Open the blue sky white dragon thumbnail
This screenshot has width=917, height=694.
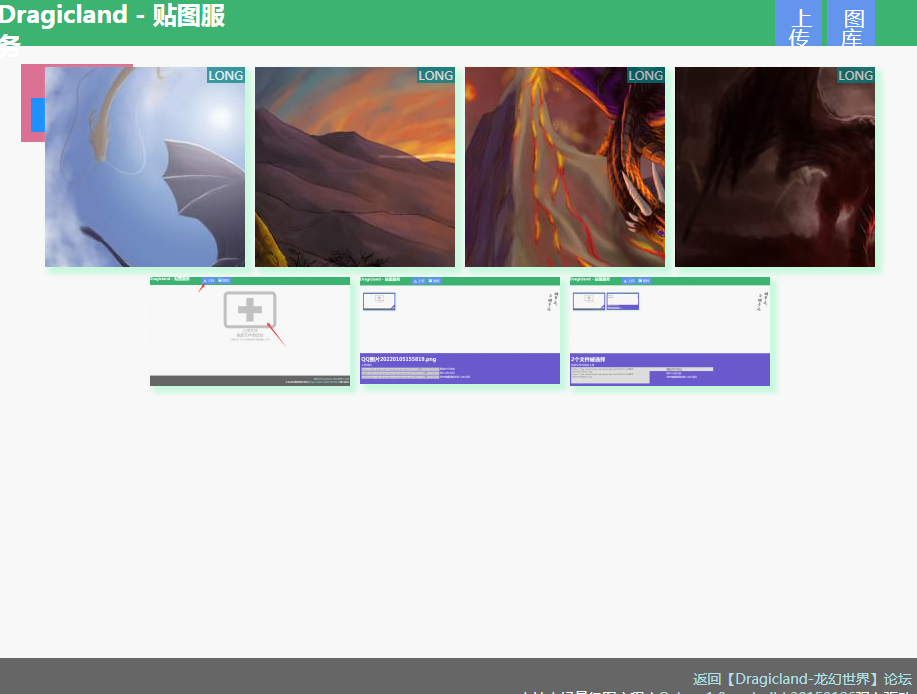point(145,167)
